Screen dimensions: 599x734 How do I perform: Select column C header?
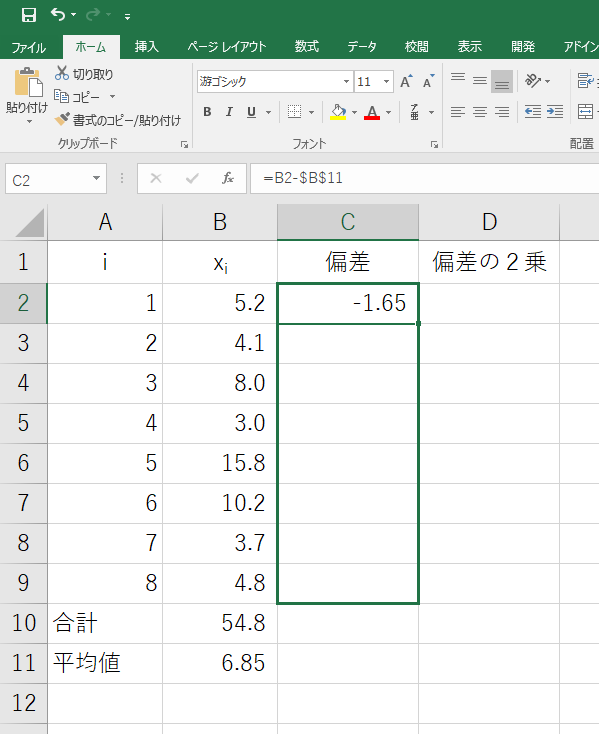click(x=348, y=222)
